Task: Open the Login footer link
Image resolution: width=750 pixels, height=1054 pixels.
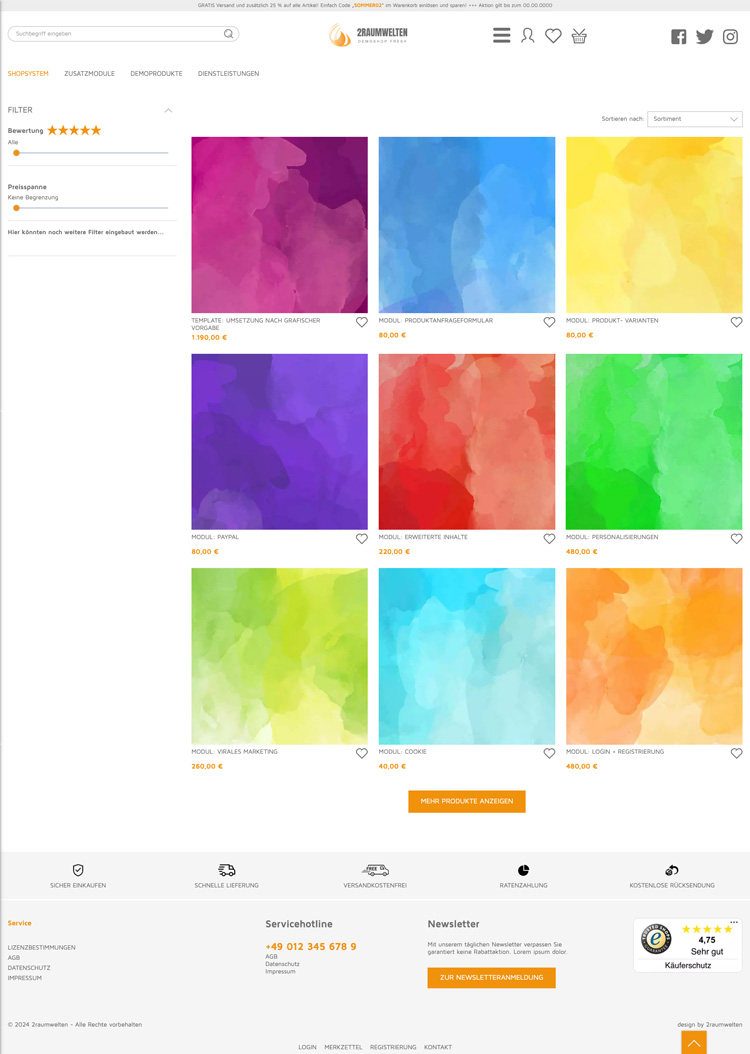Action: tap(307, 1047)
